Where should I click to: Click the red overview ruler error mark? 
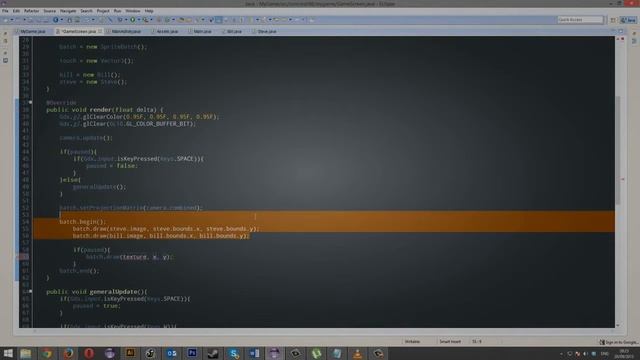click(623, 179)
